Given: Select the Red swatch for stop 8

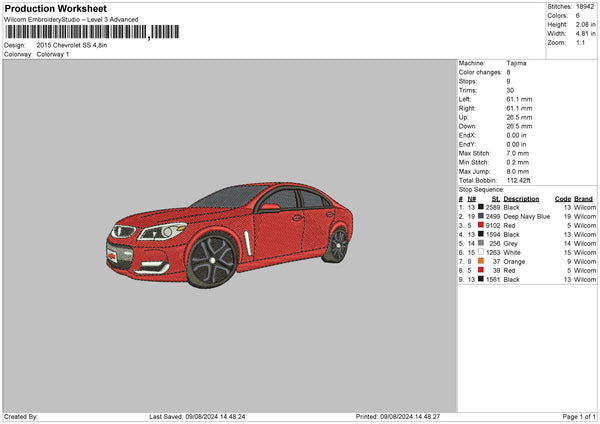Looking at the screenshot, I should [x=481, y=270].
